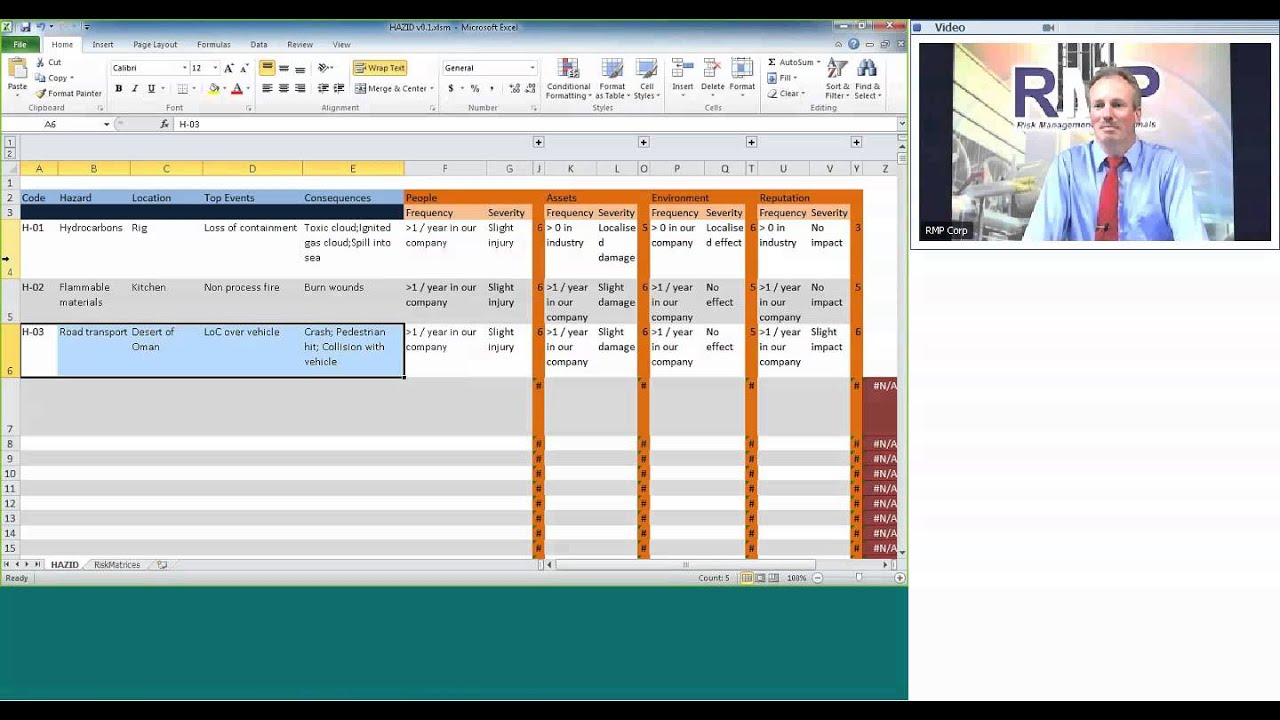
Task: Click the horizontal scrollbar thumb
Action: coord(686,565)
